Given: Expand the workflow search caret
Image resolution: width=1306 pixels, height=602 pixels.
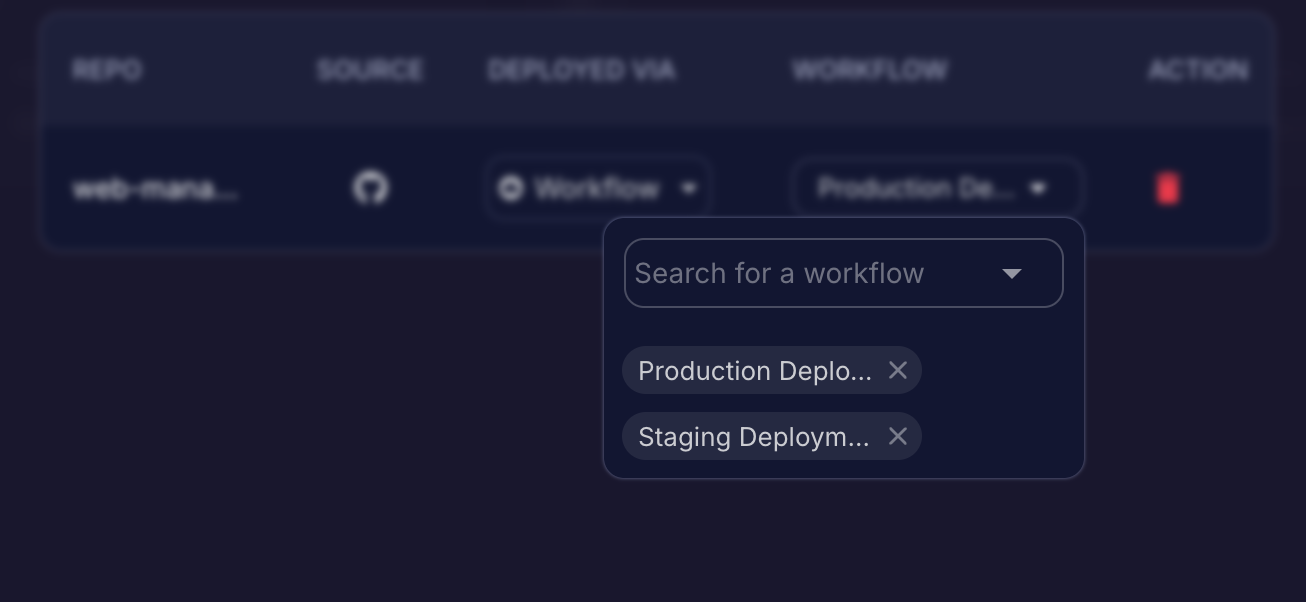Looking at the screenshot, I should pyautogui.click(x=1011, y=273).
